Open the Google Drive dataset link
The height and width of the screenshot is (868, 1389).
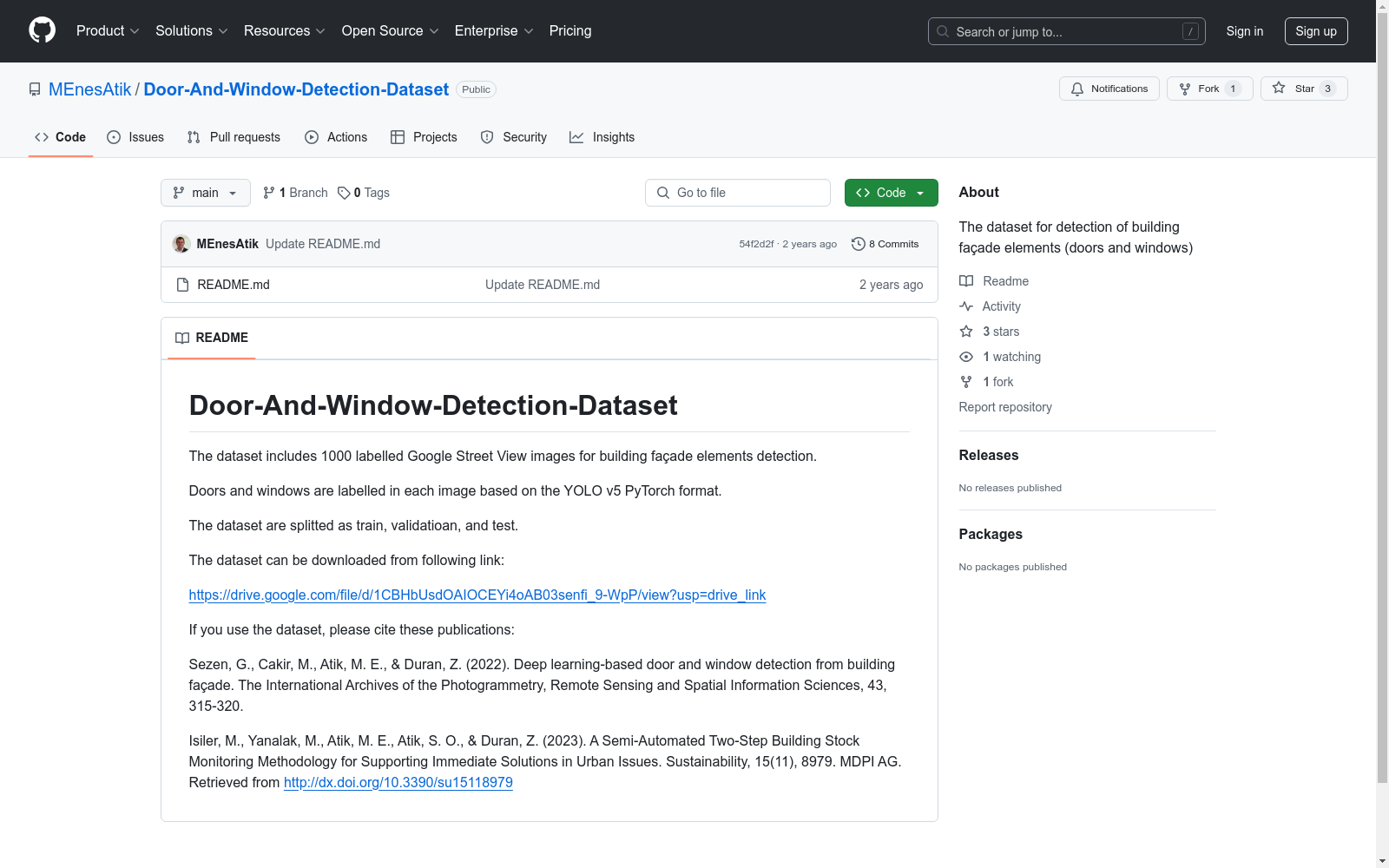click(477, 595)
